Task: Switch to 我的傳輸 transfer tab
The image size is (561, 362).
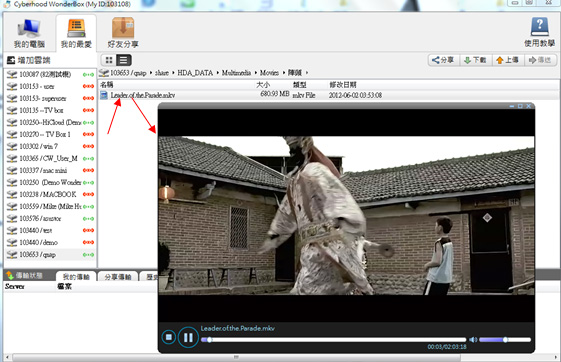Action: (76, 276)
